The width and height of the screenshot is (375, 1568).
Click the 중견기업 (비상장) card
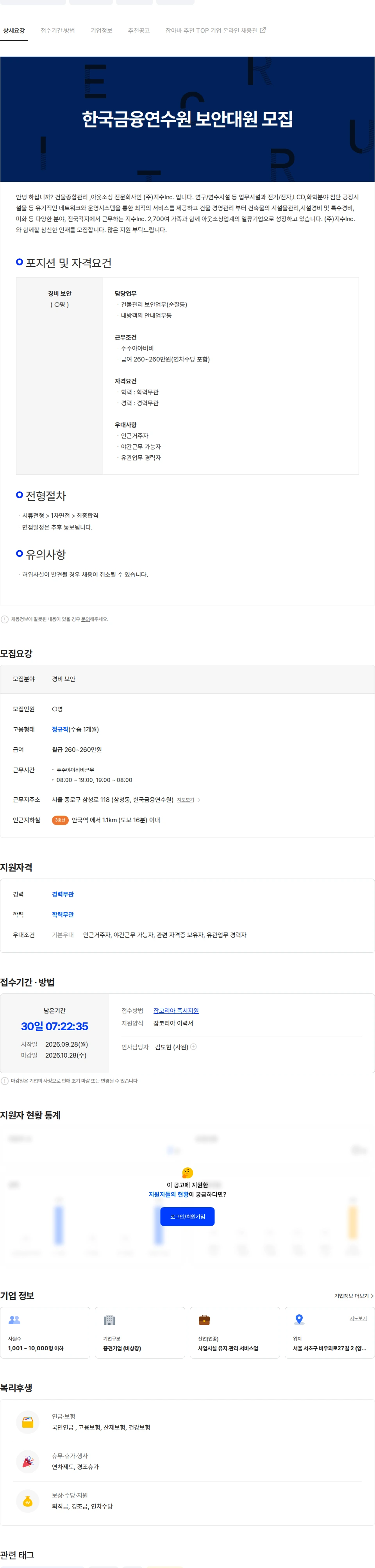pyautogui.click(x=140, y=1332)
